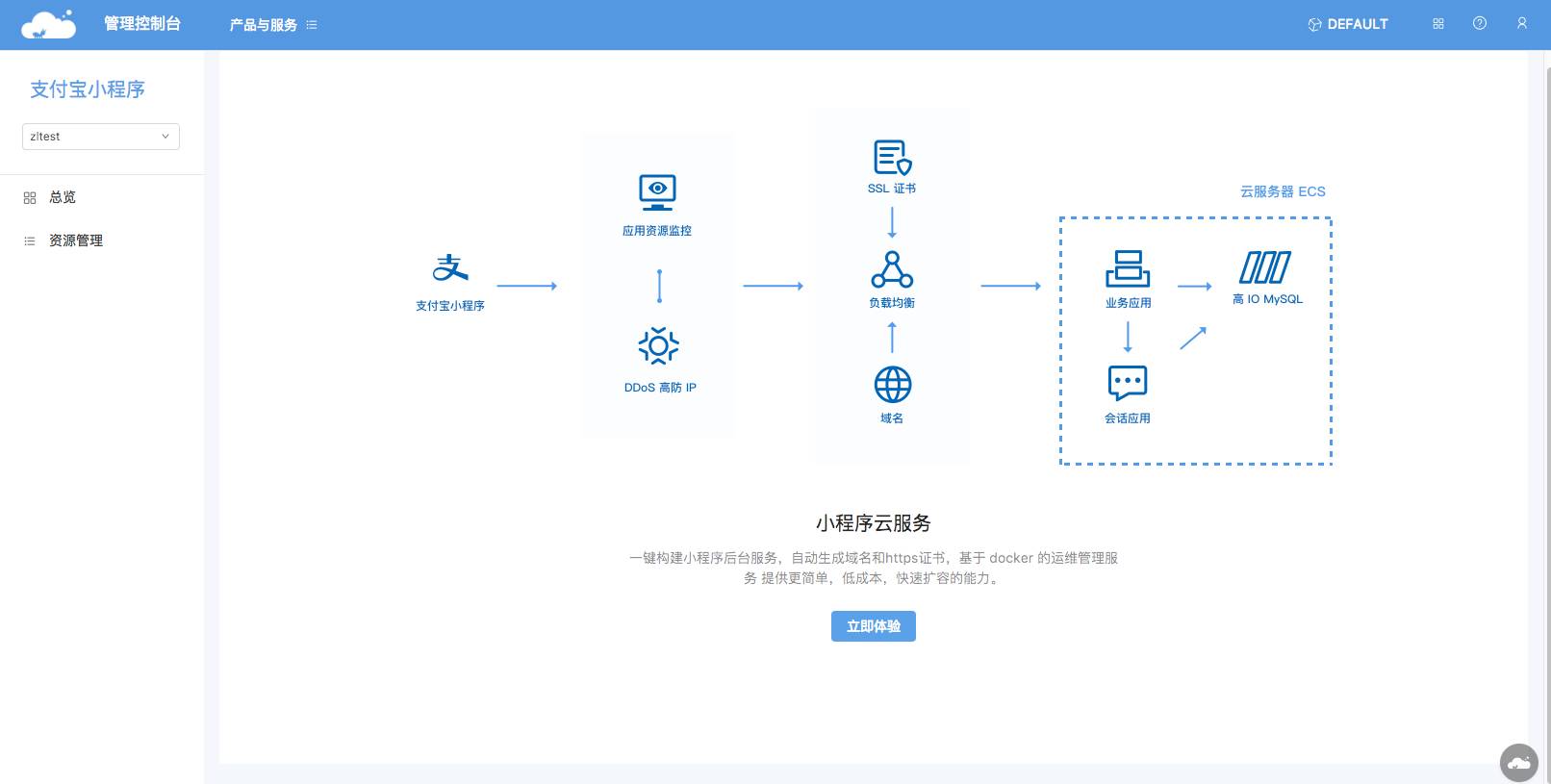The height and width of the screenshot is (784, 1551).
Task: Open the 管理控制台 home link
Action: point(142,24)
